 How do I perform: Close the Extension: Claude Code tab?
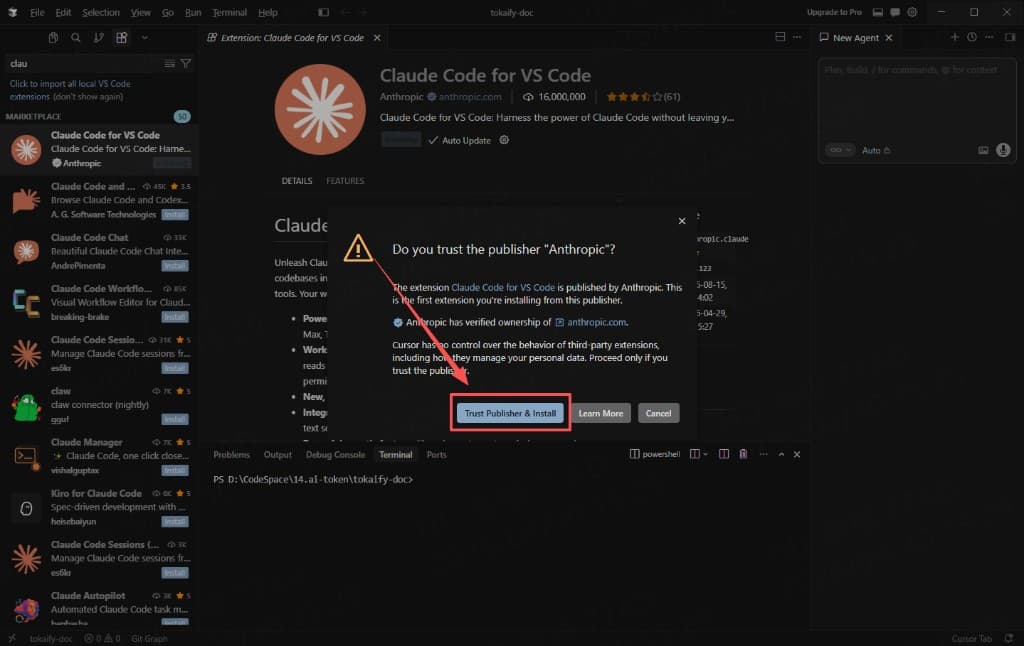click(x=377, y=38)
